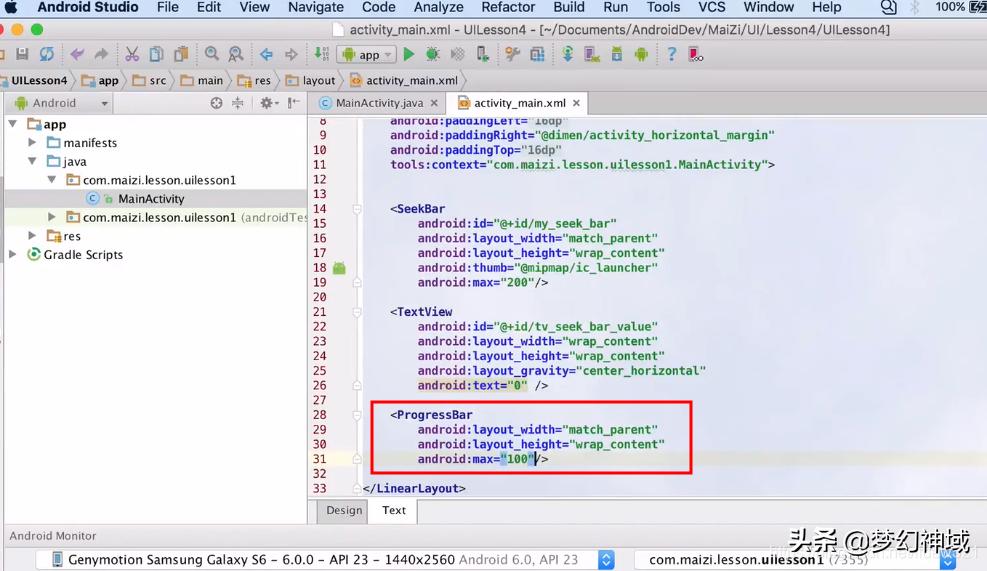This screenshot has width=987, height=571.
Task: Click the Save All toolbar icon
Action: click(22, 54)
